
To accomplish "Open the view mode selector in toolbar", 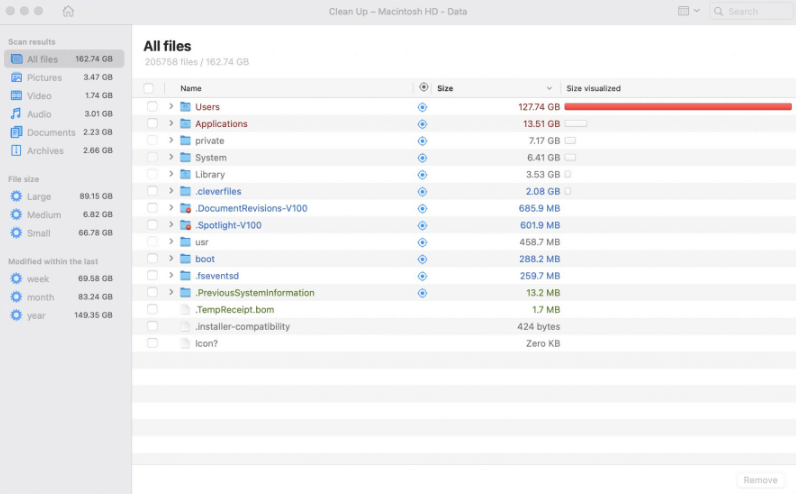I will tap(688, 11).
